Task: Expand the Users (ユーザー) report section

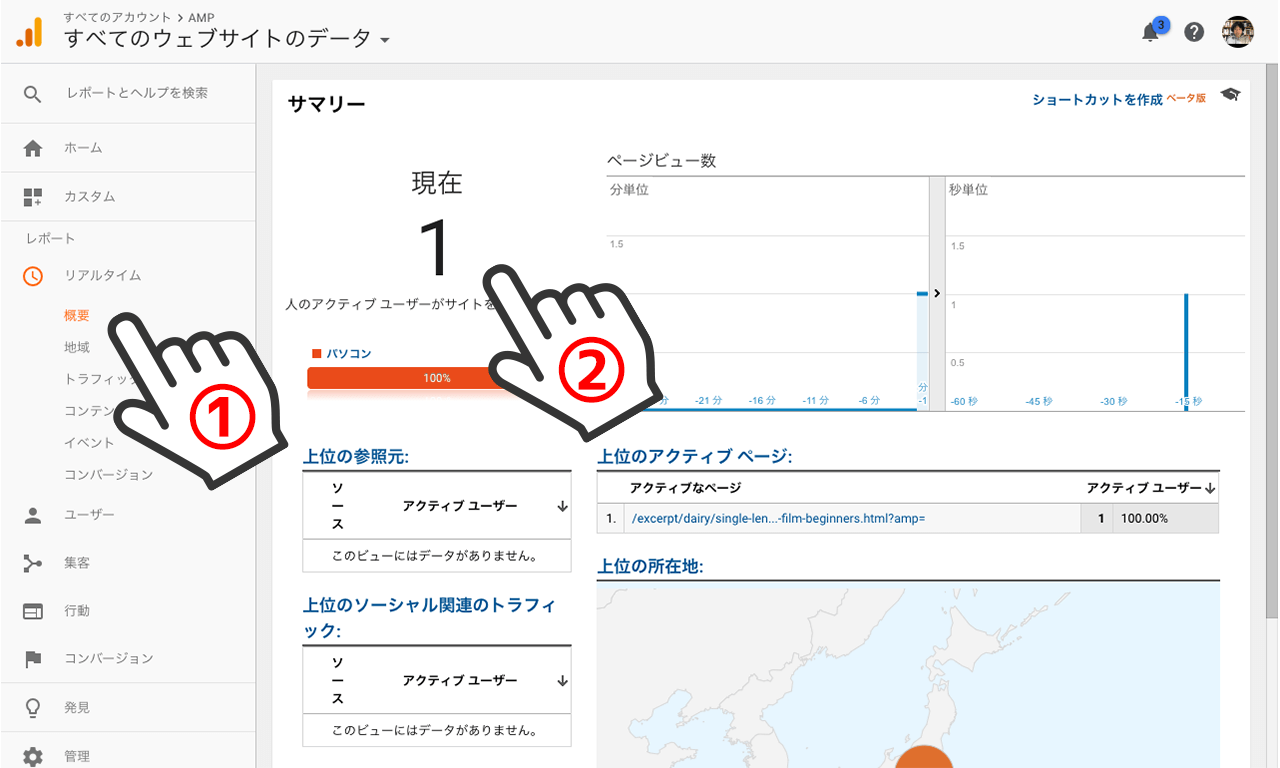Action: 89,515
